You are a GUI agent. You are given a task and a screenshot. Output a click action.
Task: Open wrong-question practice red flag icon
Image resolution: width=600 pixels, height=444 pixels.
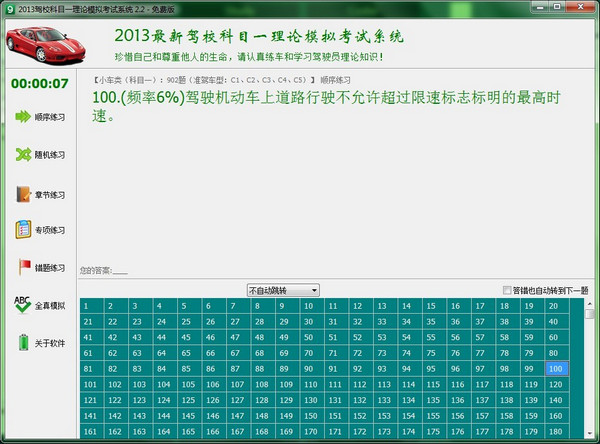click(22, 267)
